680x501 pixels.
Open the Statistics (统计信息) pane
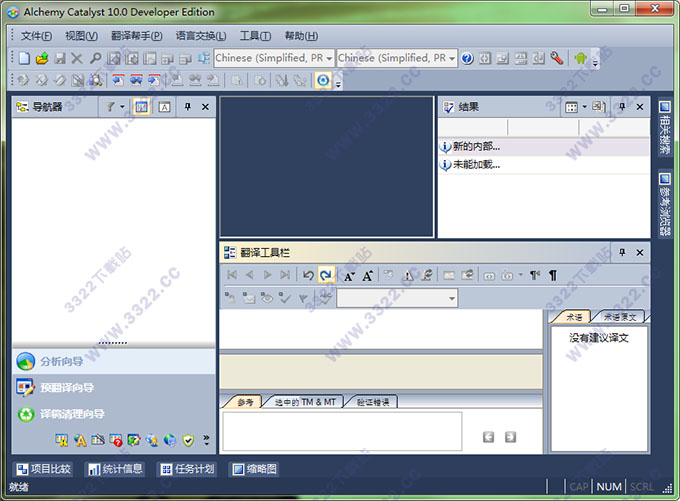(115, 469)
